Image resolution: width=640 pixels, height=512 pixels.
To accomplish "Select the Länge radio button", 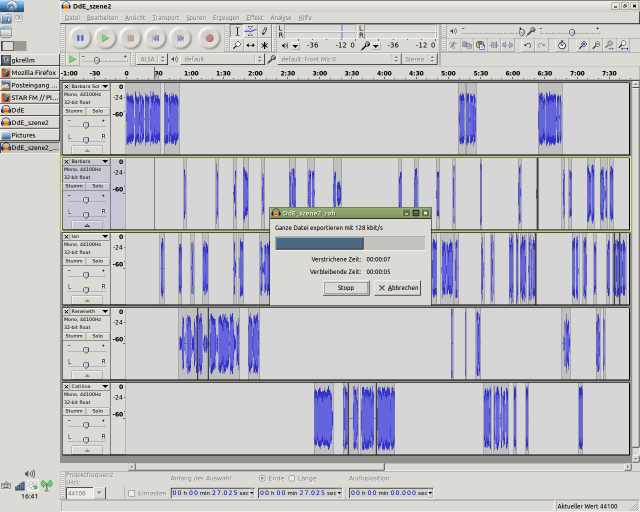I will click(x=291, y=478).
